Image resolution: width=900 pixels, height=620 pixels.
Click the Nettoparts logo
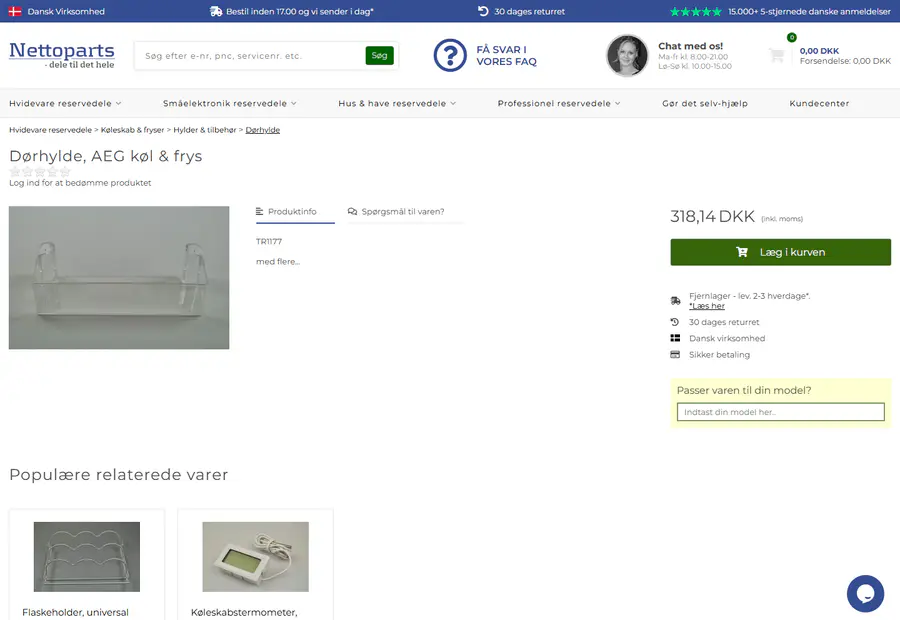[62, 55]
